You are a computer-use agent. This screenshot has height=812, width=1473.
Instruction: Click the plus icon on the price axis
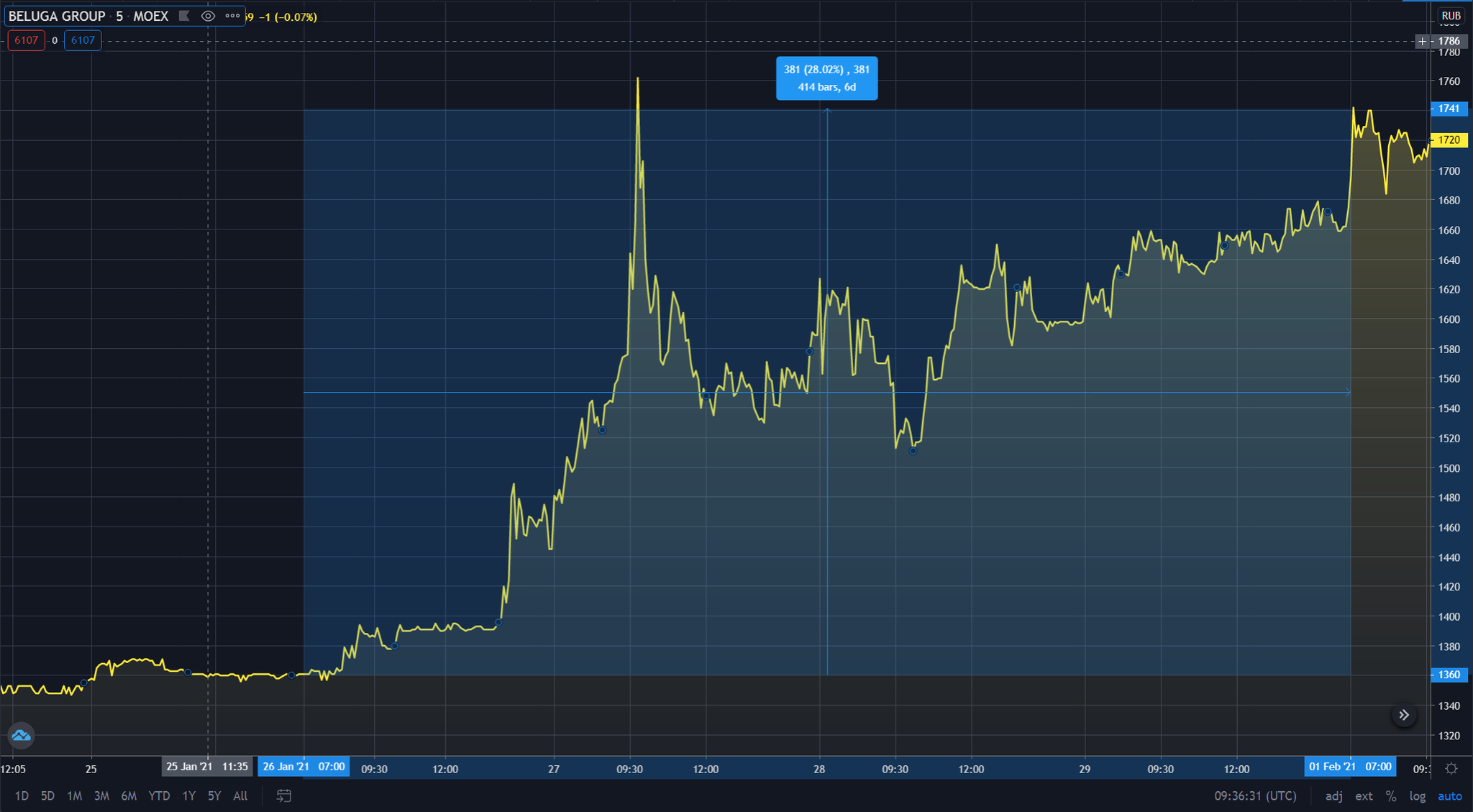coord(1422,41)
